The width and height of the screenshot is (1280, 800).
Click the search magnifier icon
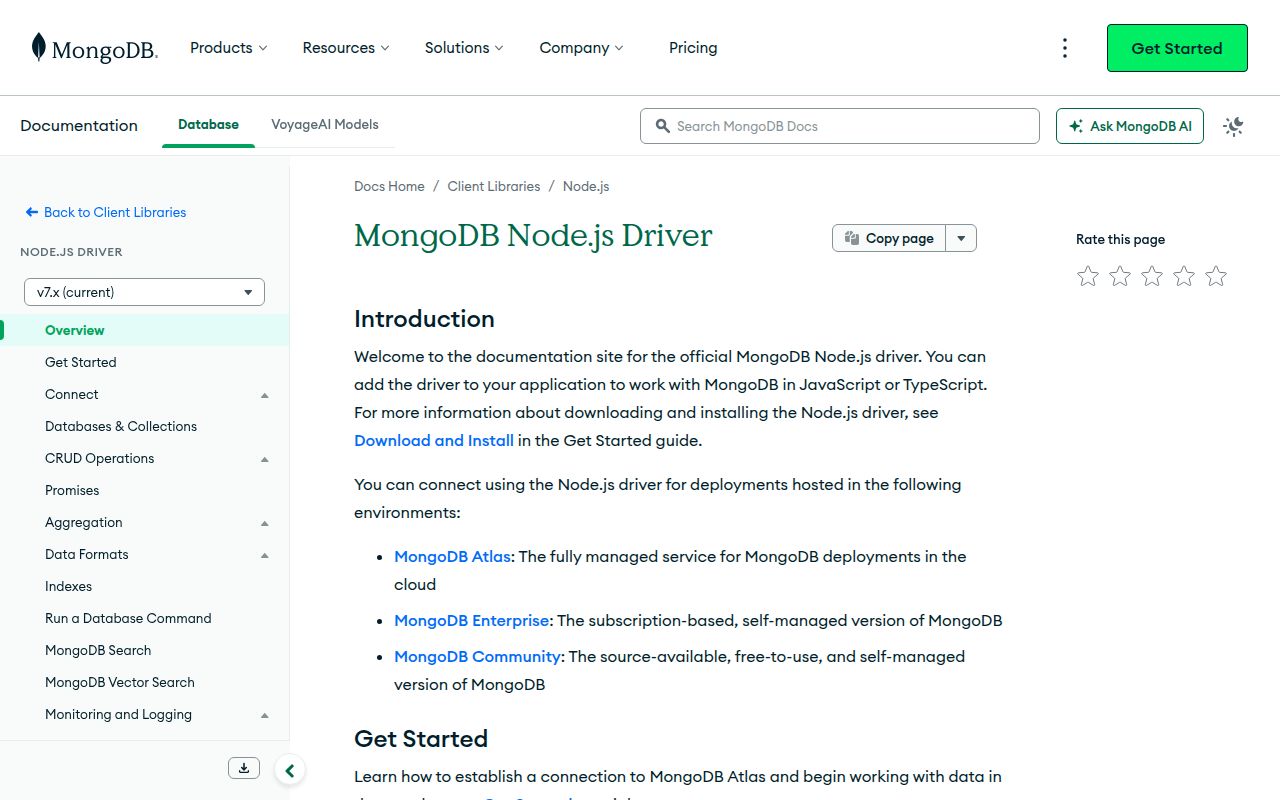662,126
